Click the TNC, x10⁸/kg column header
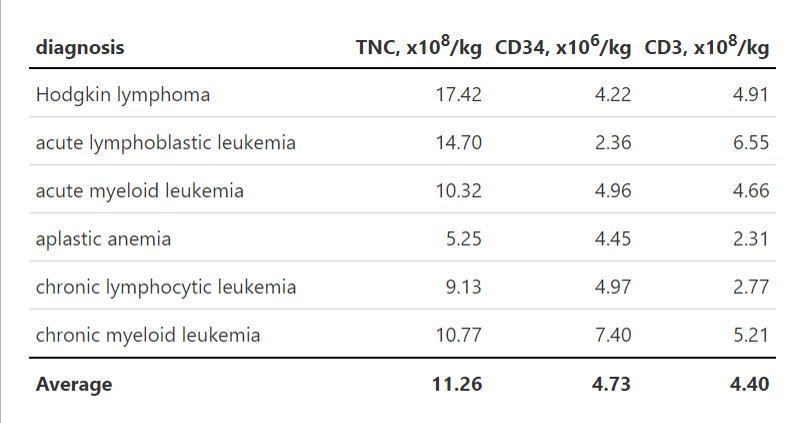 tap(419, 47)
